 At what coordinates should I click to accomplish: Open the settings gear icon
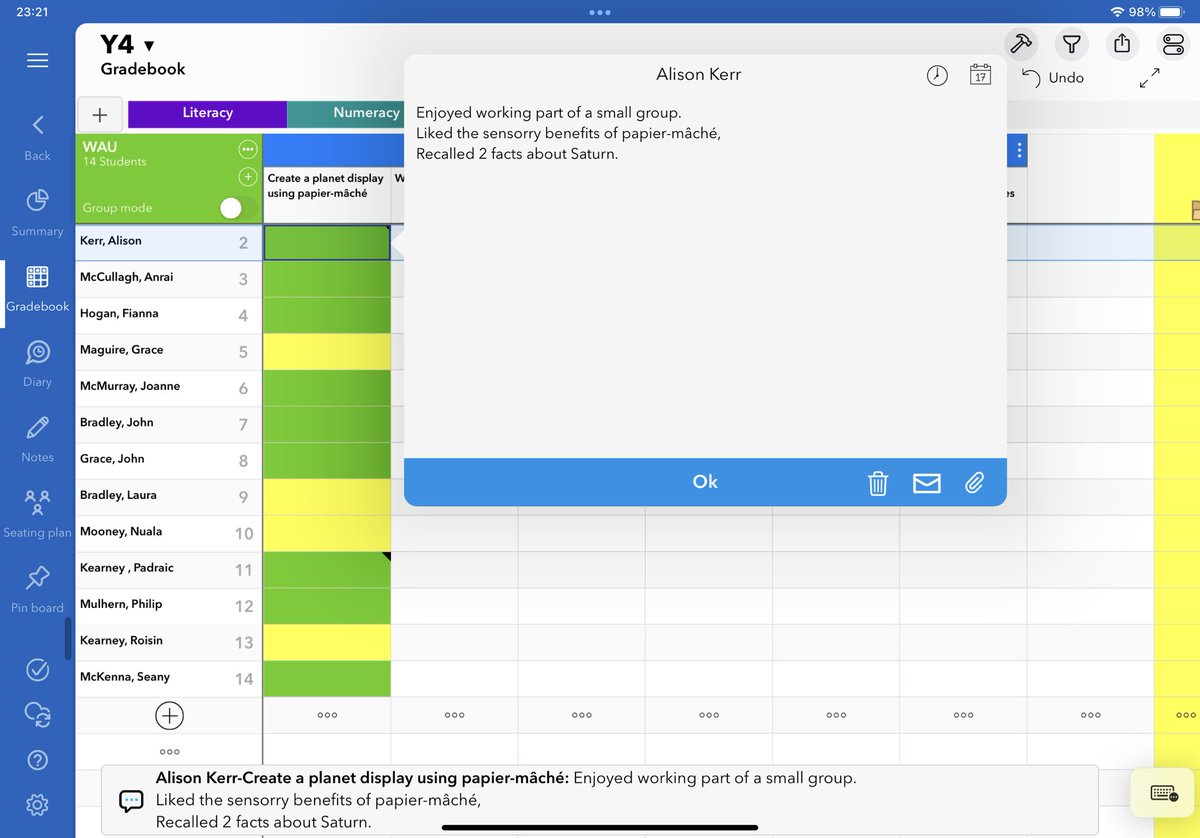point(37,805)
